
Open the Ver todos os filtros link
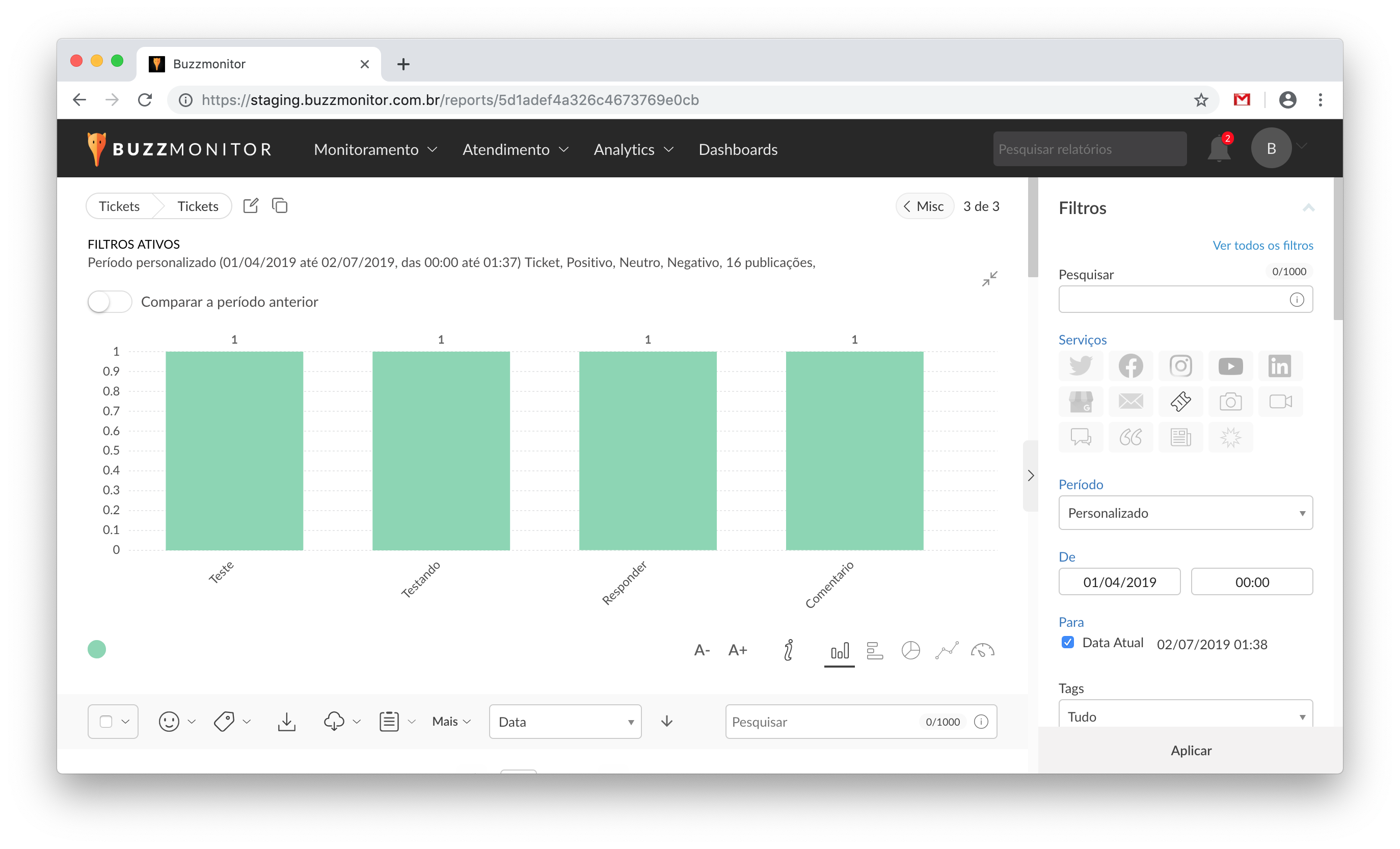[1262, 246]
